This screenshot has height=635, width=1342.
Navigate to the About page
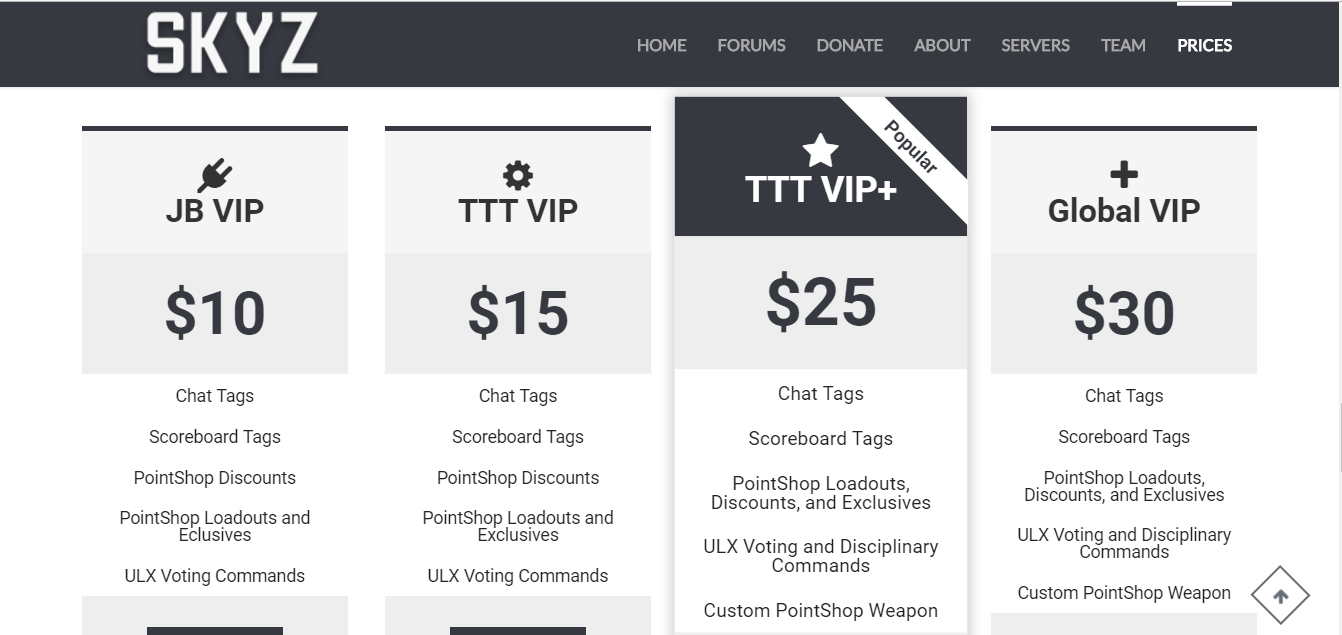(x=942, y=45)
